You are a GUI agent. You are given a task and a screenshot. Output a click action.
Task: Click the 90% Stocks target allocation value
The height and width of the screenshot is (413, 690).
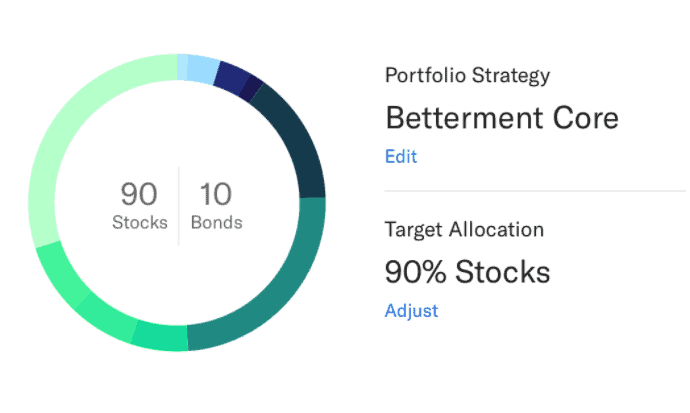[x=467, y=272]
